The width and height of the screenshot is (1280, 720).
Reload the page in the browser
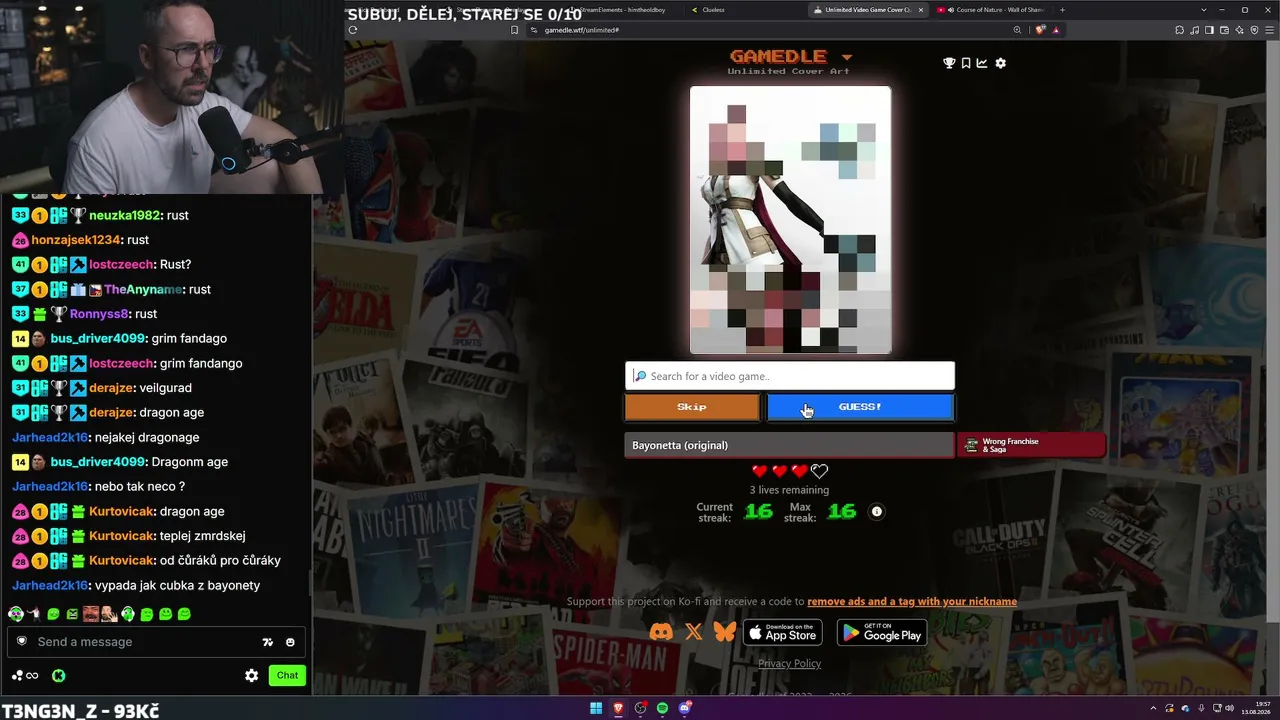point(353,30)
